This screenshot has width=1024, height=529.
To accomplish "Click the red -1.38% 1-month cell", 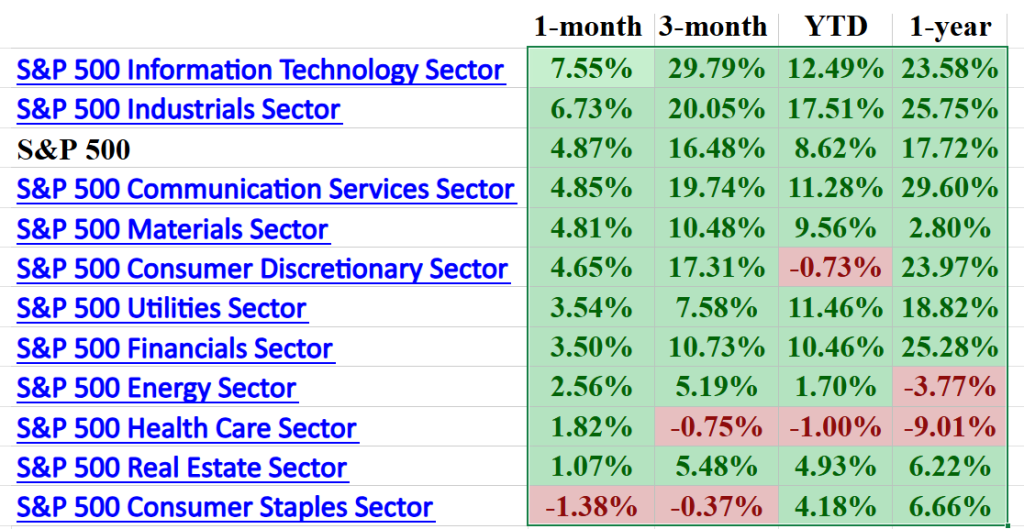I will coord(588,507).
